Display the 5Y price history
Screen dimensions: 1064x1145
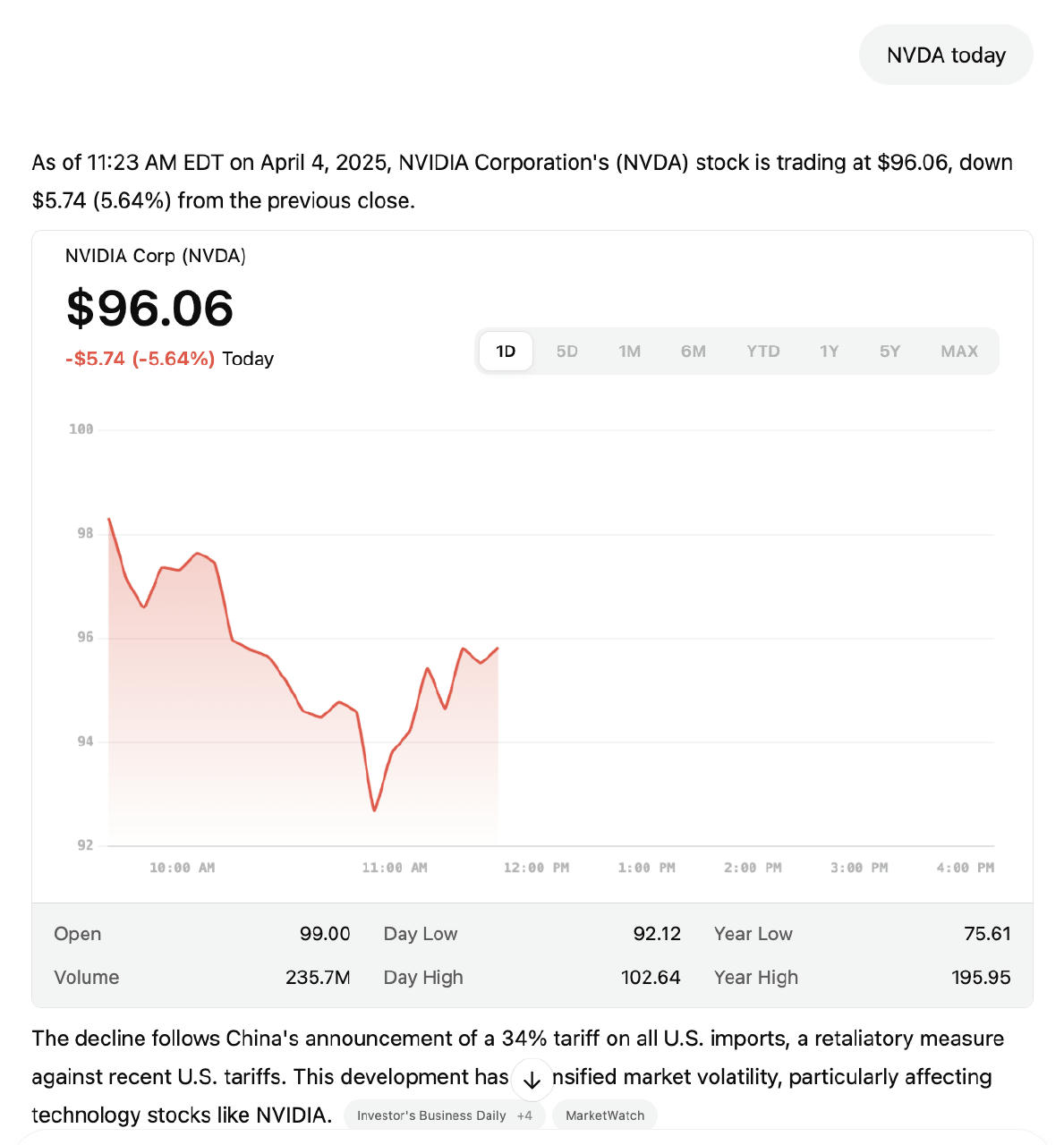coord(890,352)
